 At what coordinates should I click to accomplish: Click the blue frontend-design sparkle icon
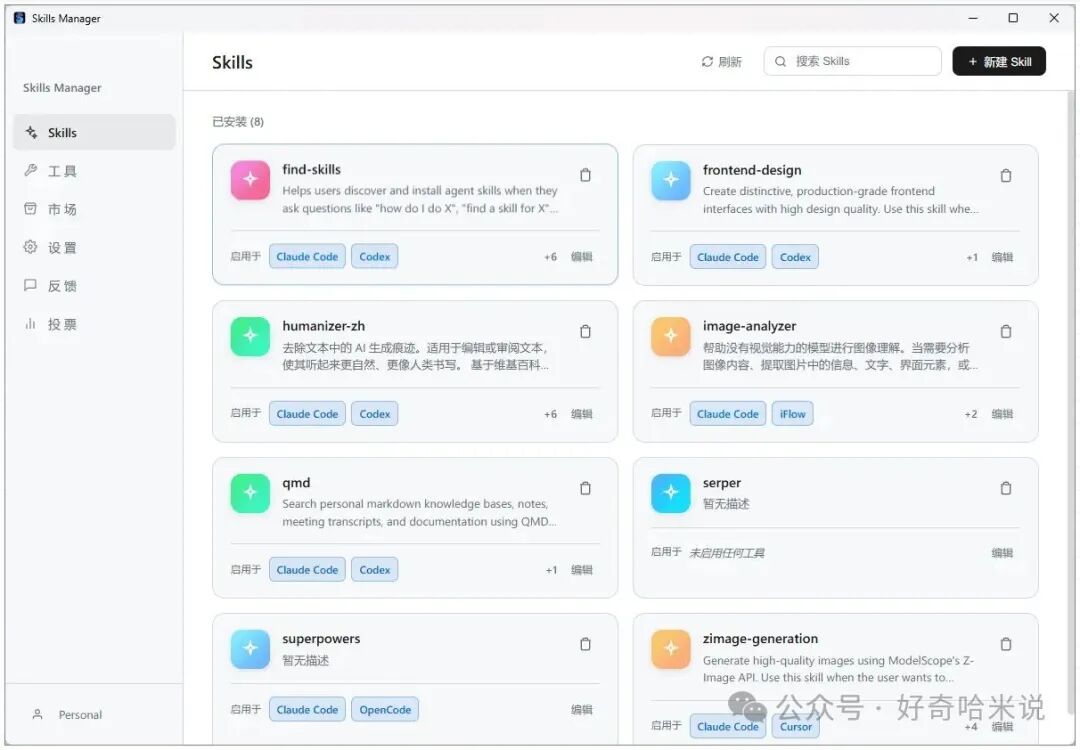(x=670, y=180)
